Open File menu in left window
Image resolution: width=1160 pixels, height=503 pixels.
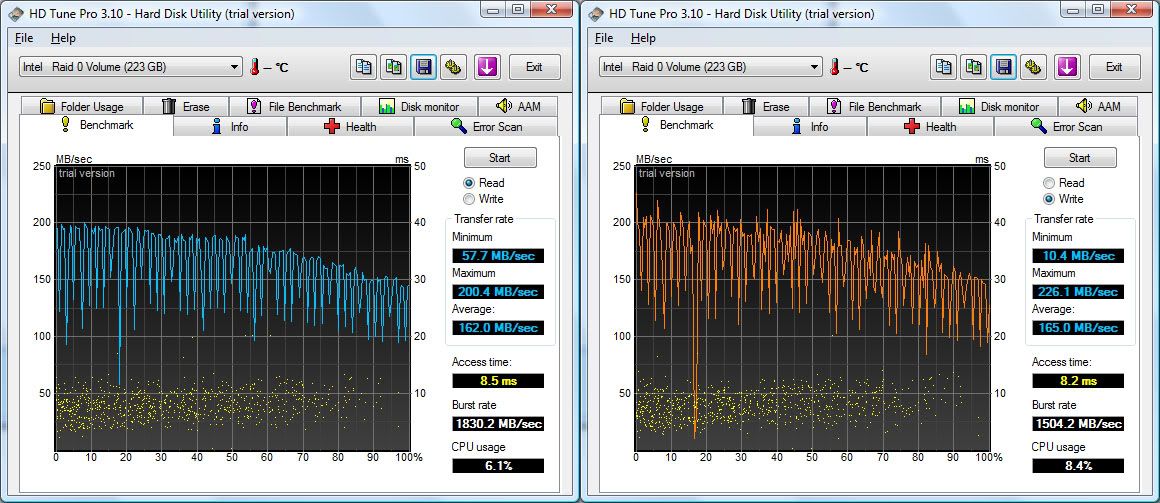click(24, 38)
